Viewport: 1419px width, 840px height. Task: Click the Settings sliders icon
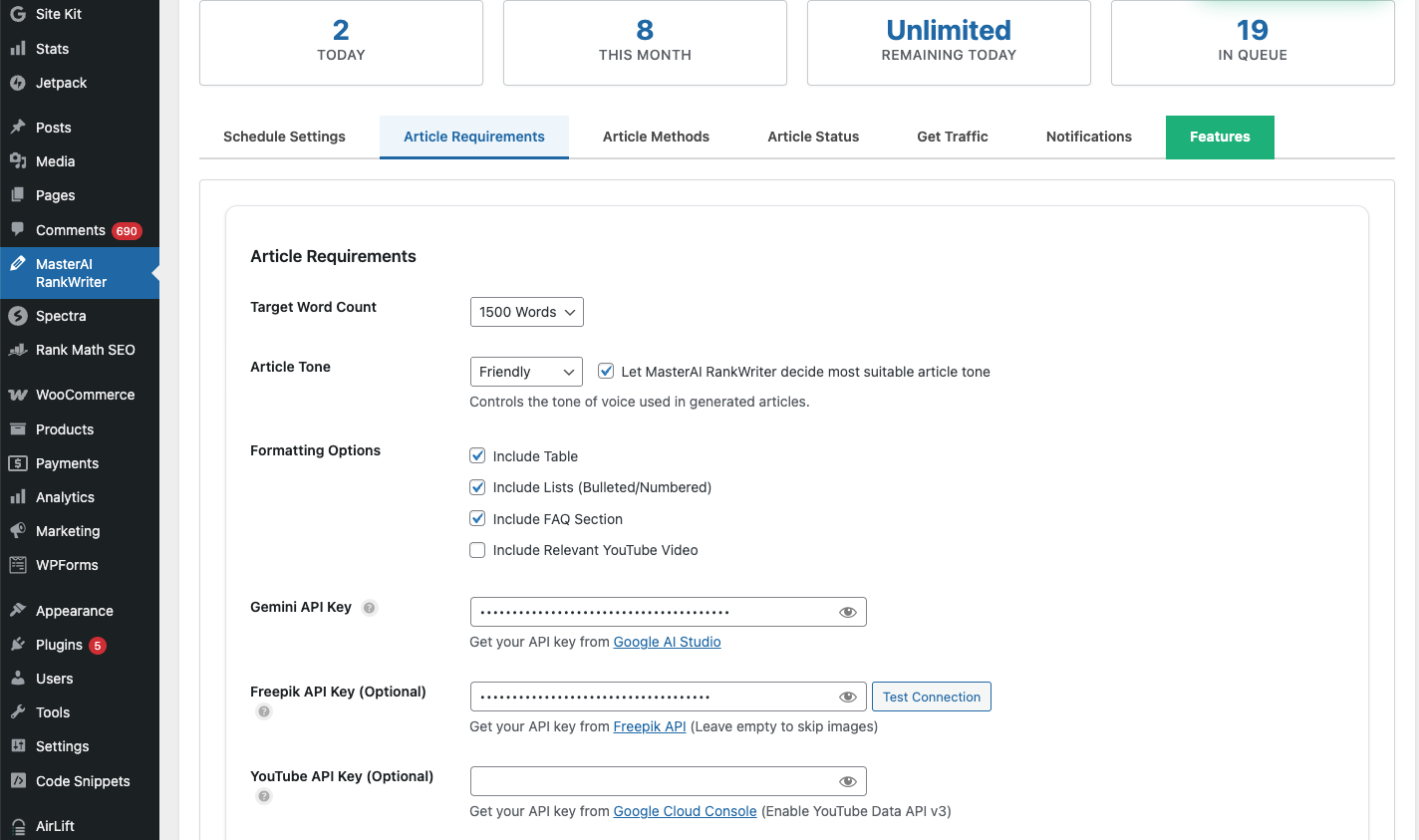tap(18, 746)
